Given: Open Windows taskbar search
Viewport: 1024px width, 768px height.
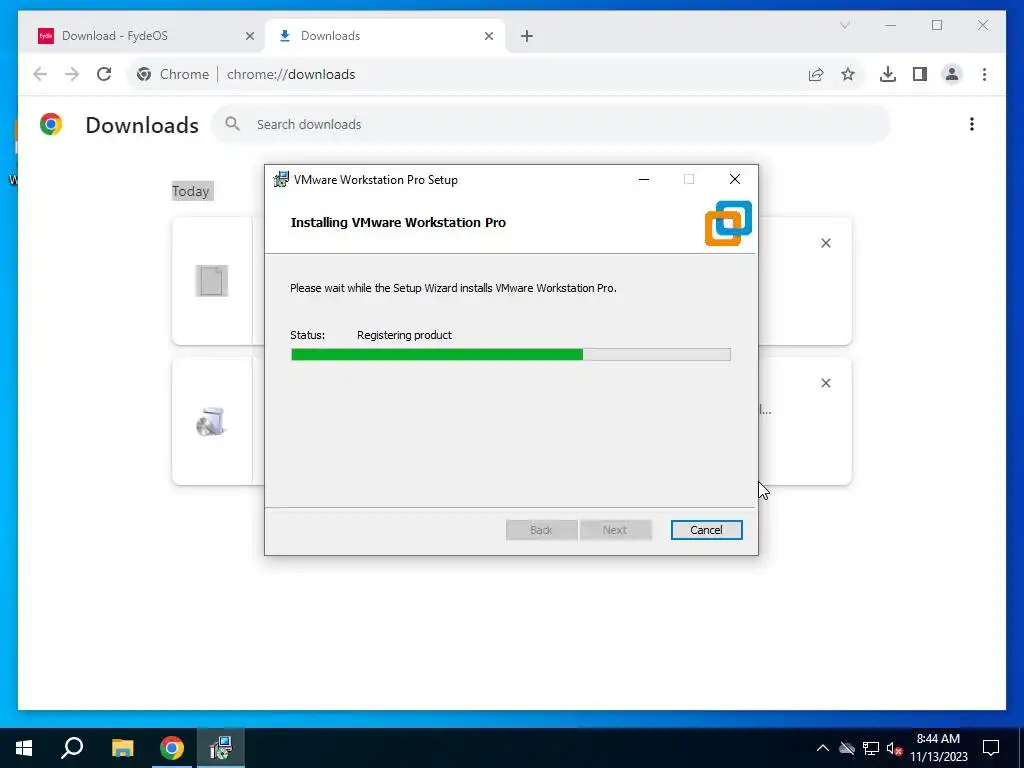Looking at the screenshot, I should click(x=72, y=748).
